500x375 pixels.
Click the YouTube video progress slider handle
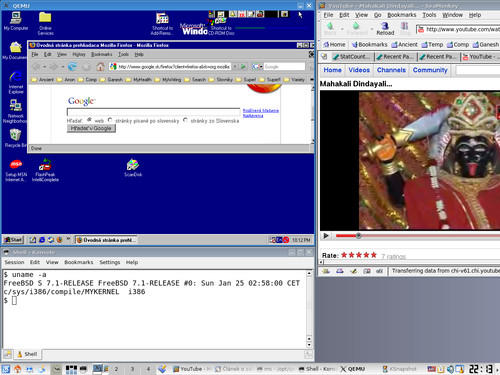pos(358,236)
